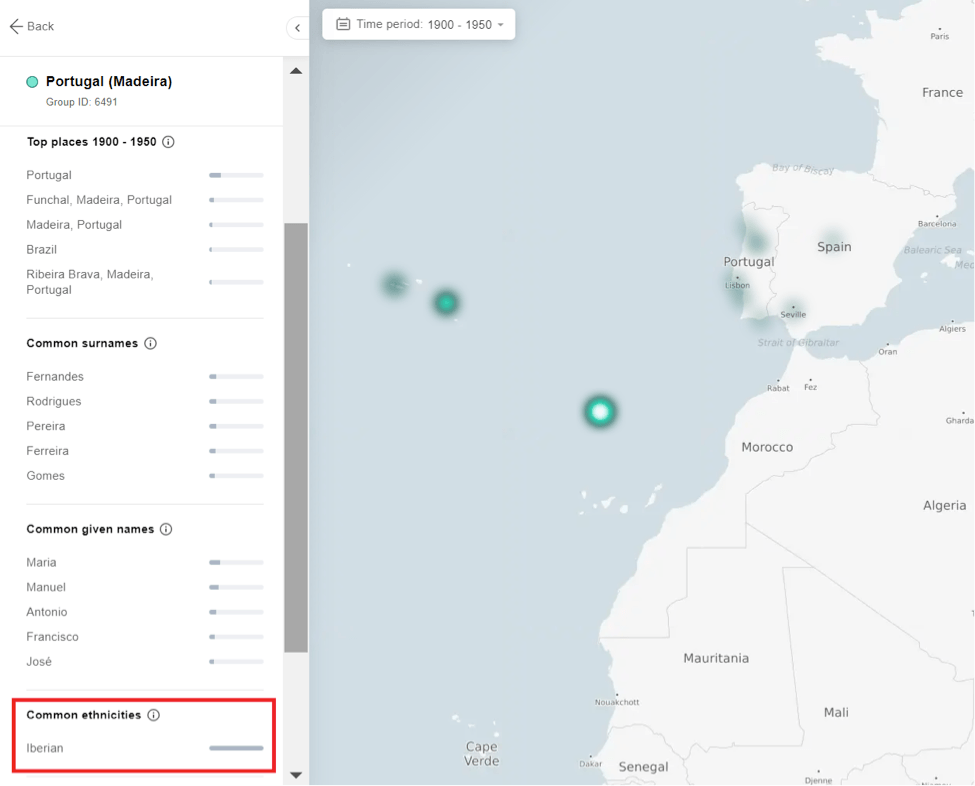This screenshot has width=975, height=786.
Task: Click the Iberian ethnicity bar
Action: click(x=236, y=748)
